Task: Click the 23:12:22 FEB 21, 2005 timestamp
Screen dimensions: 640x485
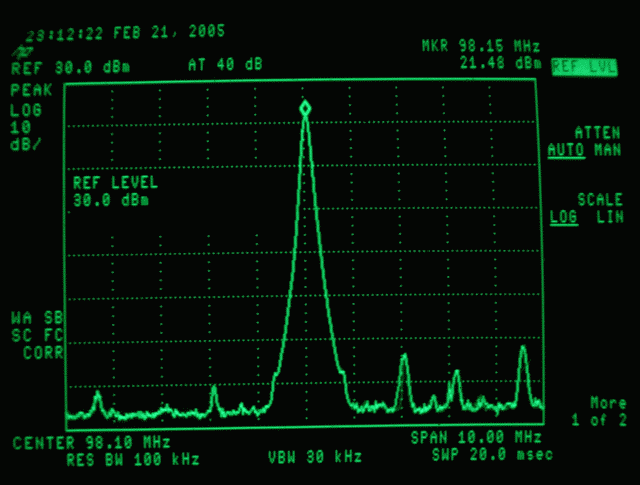Action: [x=125, y=32]
